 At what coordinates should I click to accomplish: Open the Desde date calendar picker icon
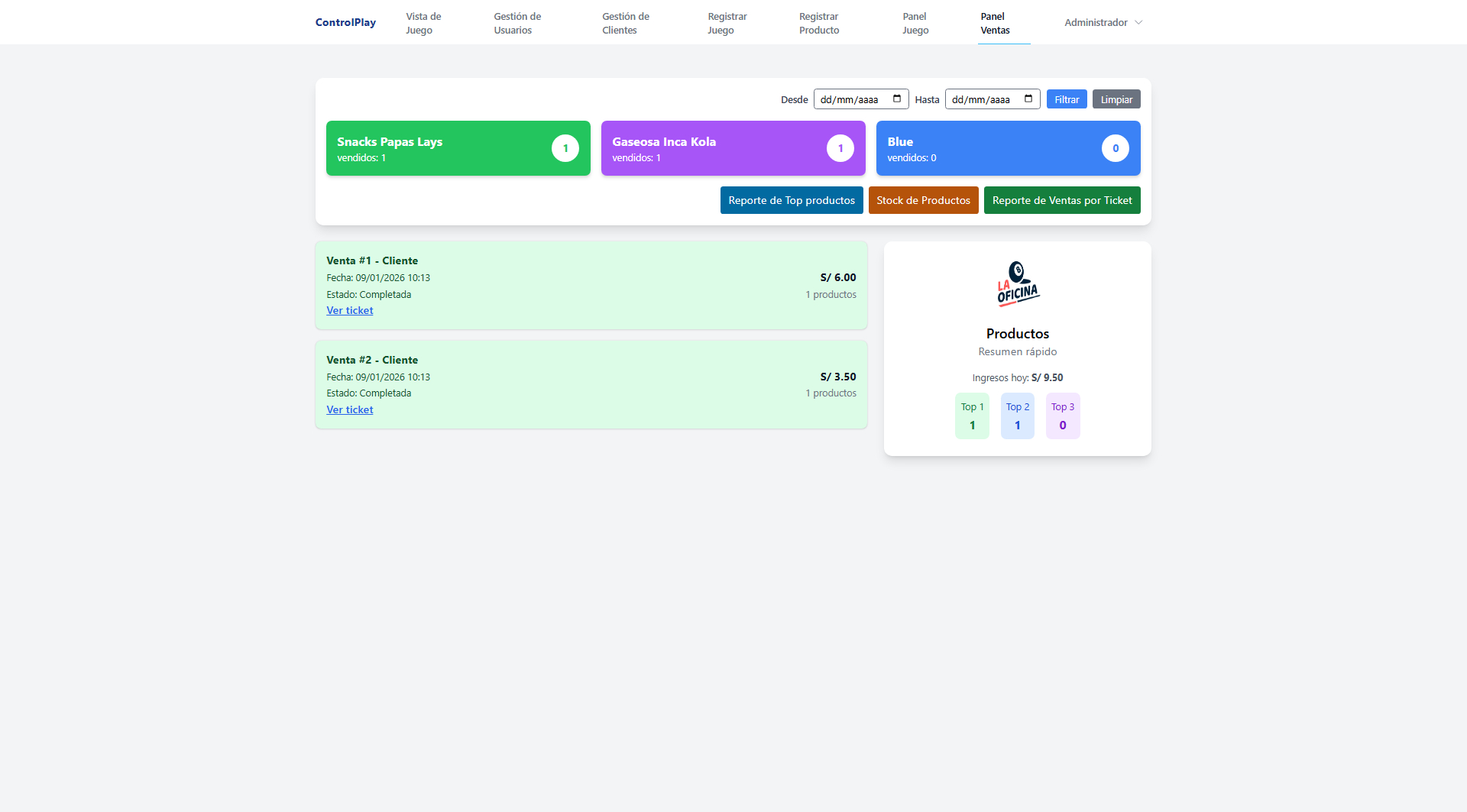897,99
